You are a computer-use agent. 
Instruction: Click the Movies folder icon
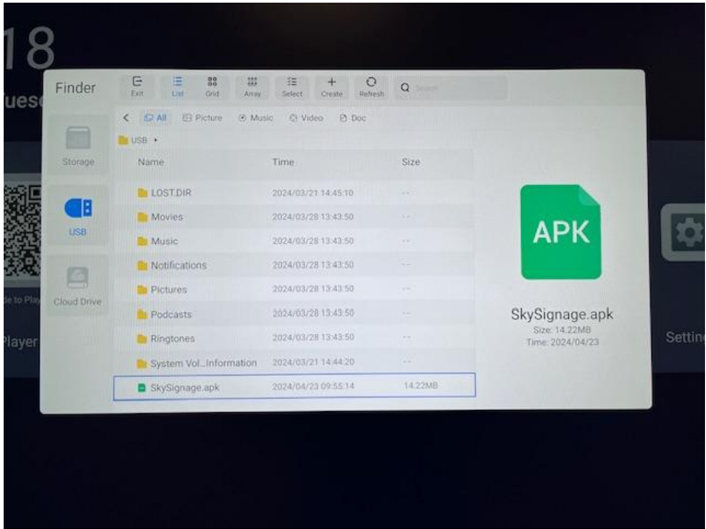point(142,217)
